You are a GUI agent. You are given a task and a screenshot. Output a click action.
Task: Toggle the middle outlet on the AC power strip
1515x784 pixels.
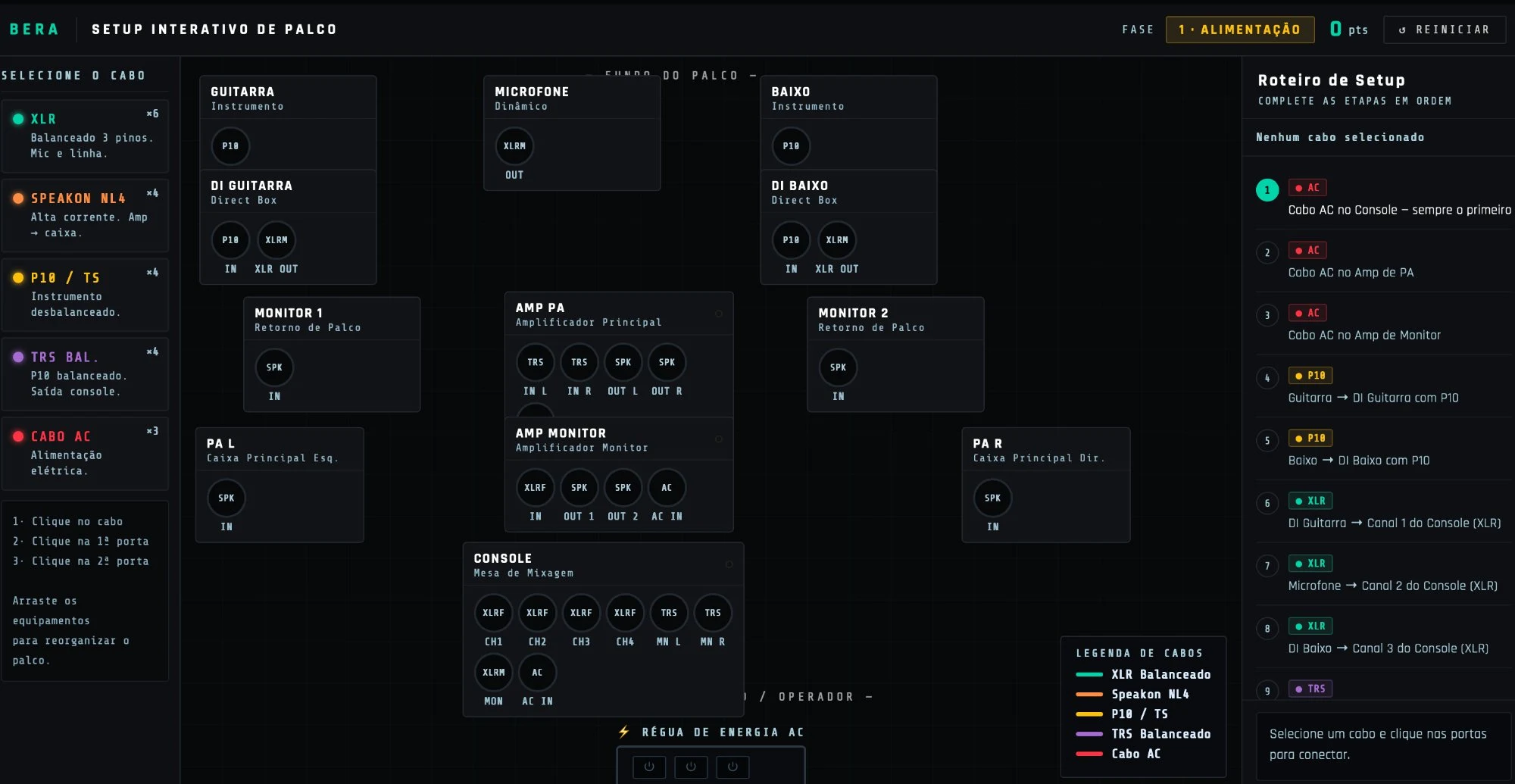[x=691, y=767]
